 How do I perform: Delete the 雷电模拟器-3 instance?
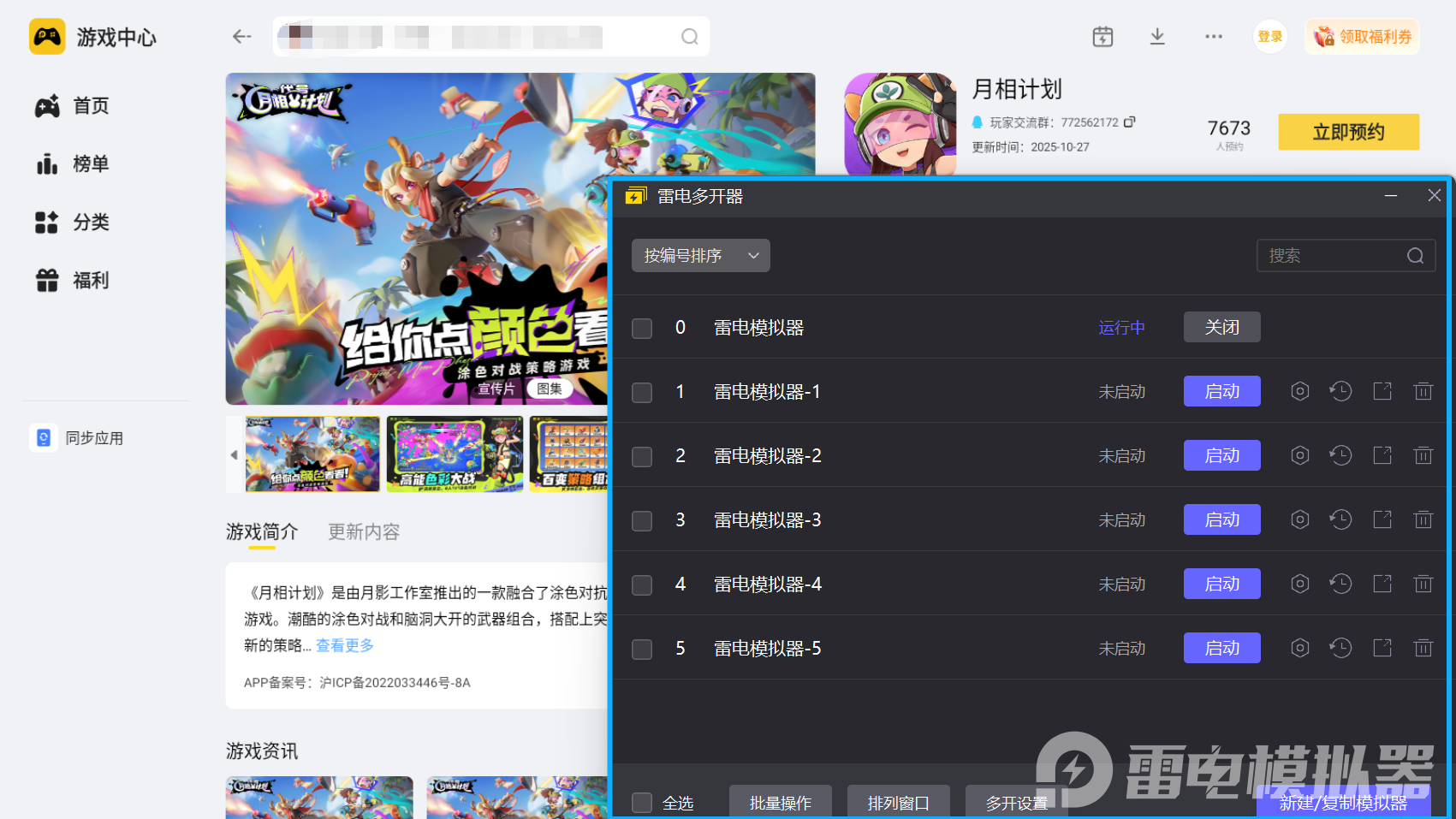pyautogui.click(x=1423, y=519)
